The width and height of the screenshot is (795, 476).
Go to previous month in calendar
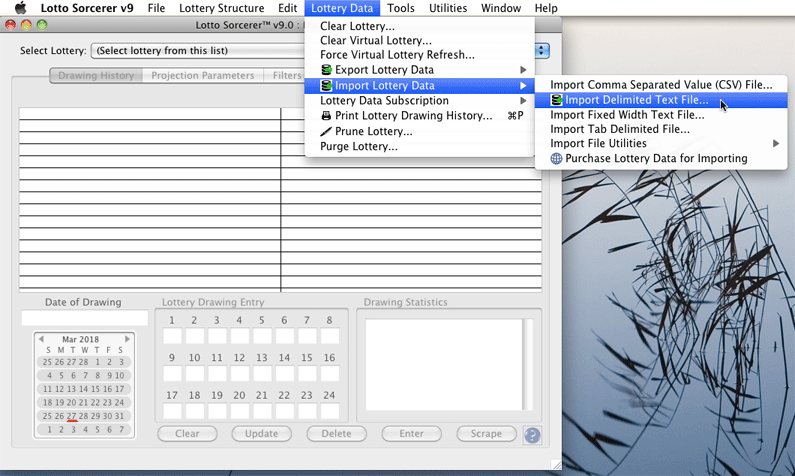[x=41, y=339]
